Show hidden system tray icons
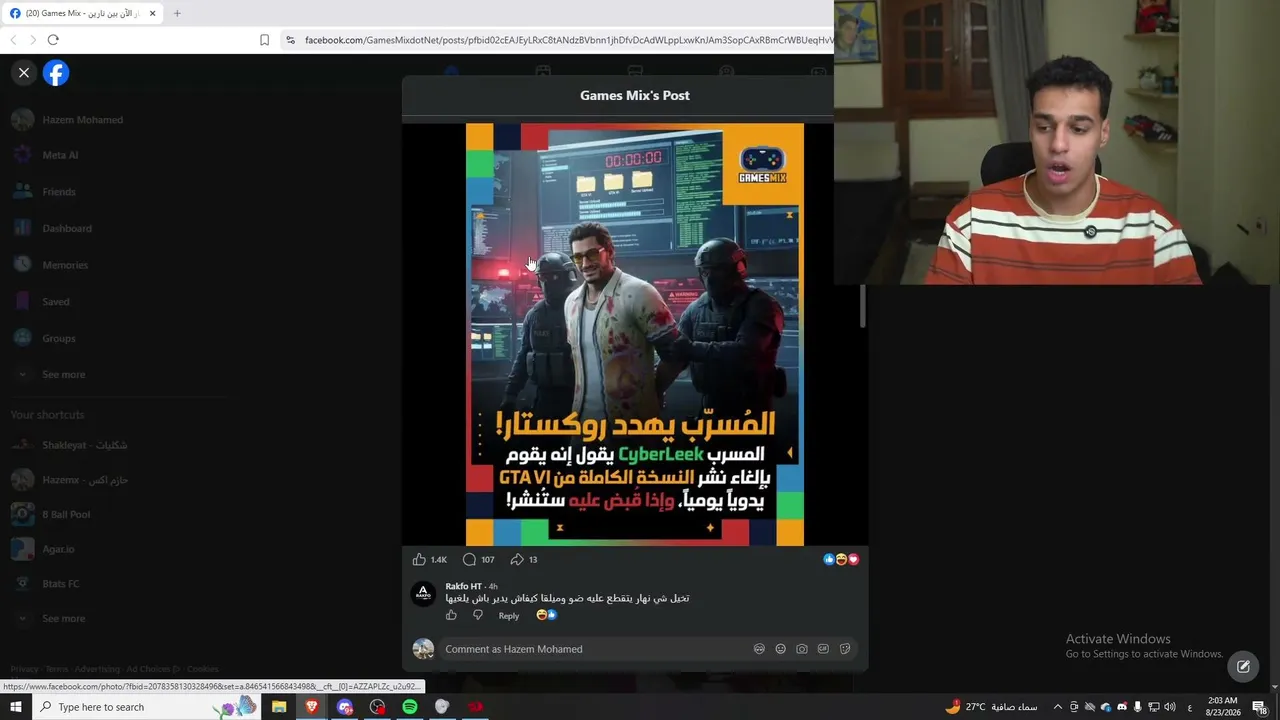 point(1058,707)
